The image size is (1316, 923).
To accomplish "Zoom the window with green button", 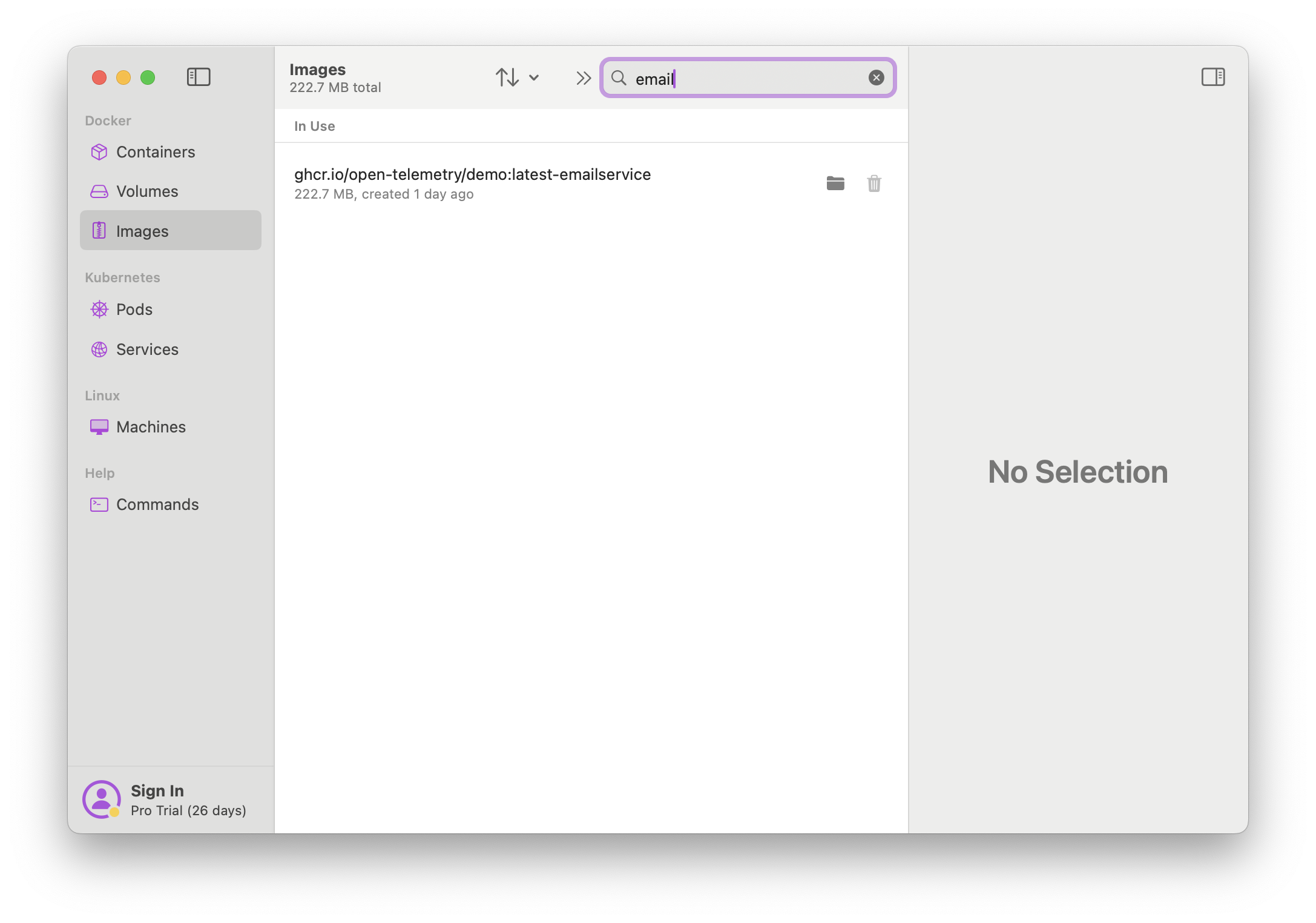I will click(148, 78).
